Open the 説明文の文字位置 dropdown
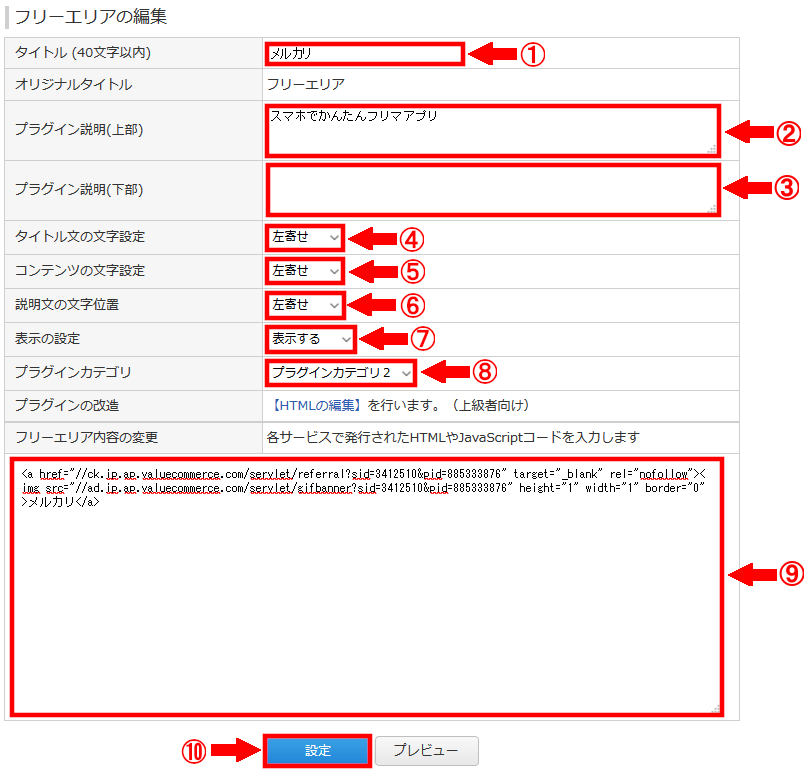Image resolution: width=805 pixels, height=771 pixels. pyautogui.click(x=305, y=305)
